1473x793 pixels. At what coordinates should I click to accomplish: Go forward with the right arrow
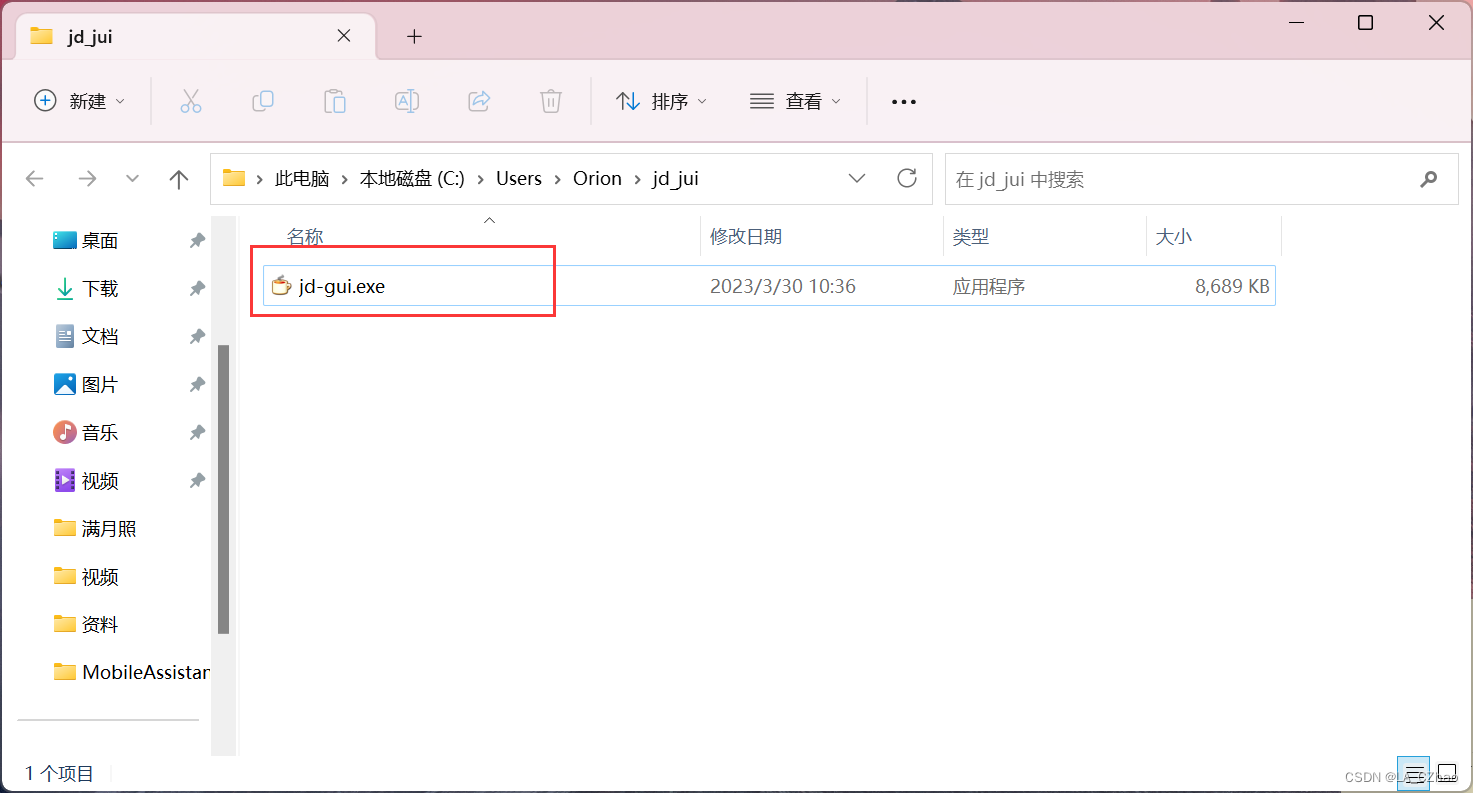tap(87, 179)
